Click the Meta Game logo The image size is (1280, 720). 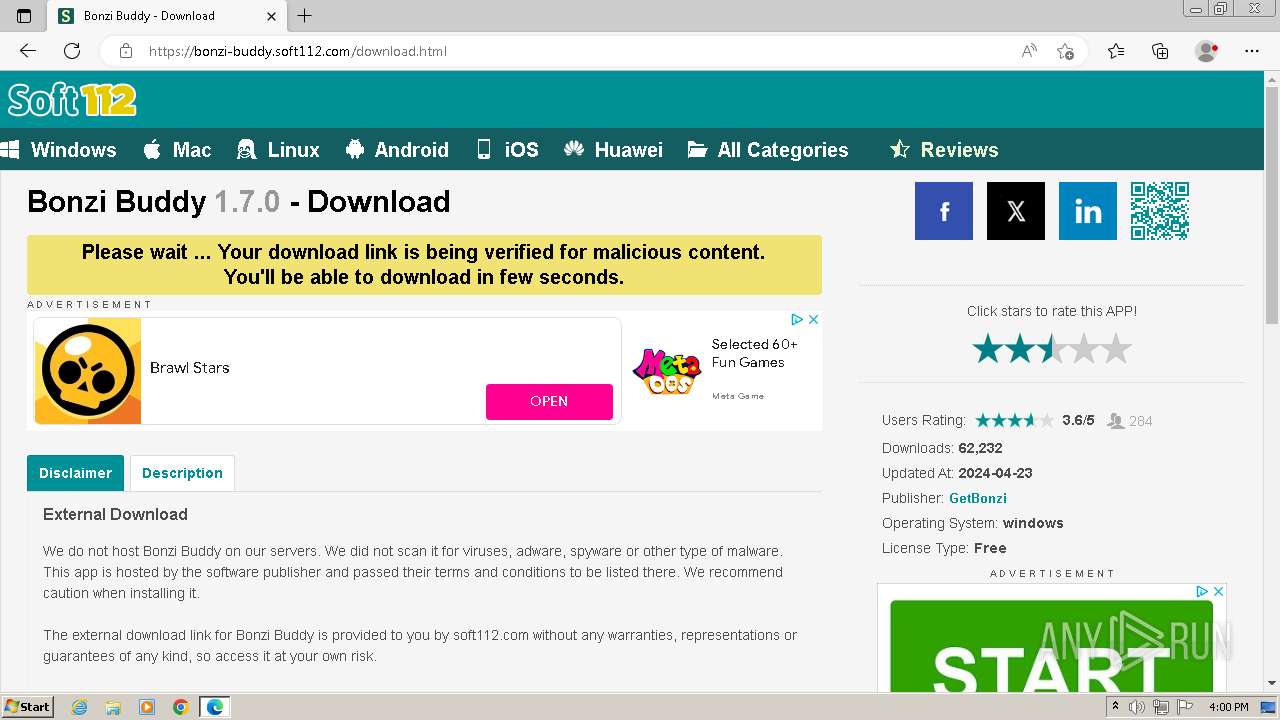coord(667,371)
